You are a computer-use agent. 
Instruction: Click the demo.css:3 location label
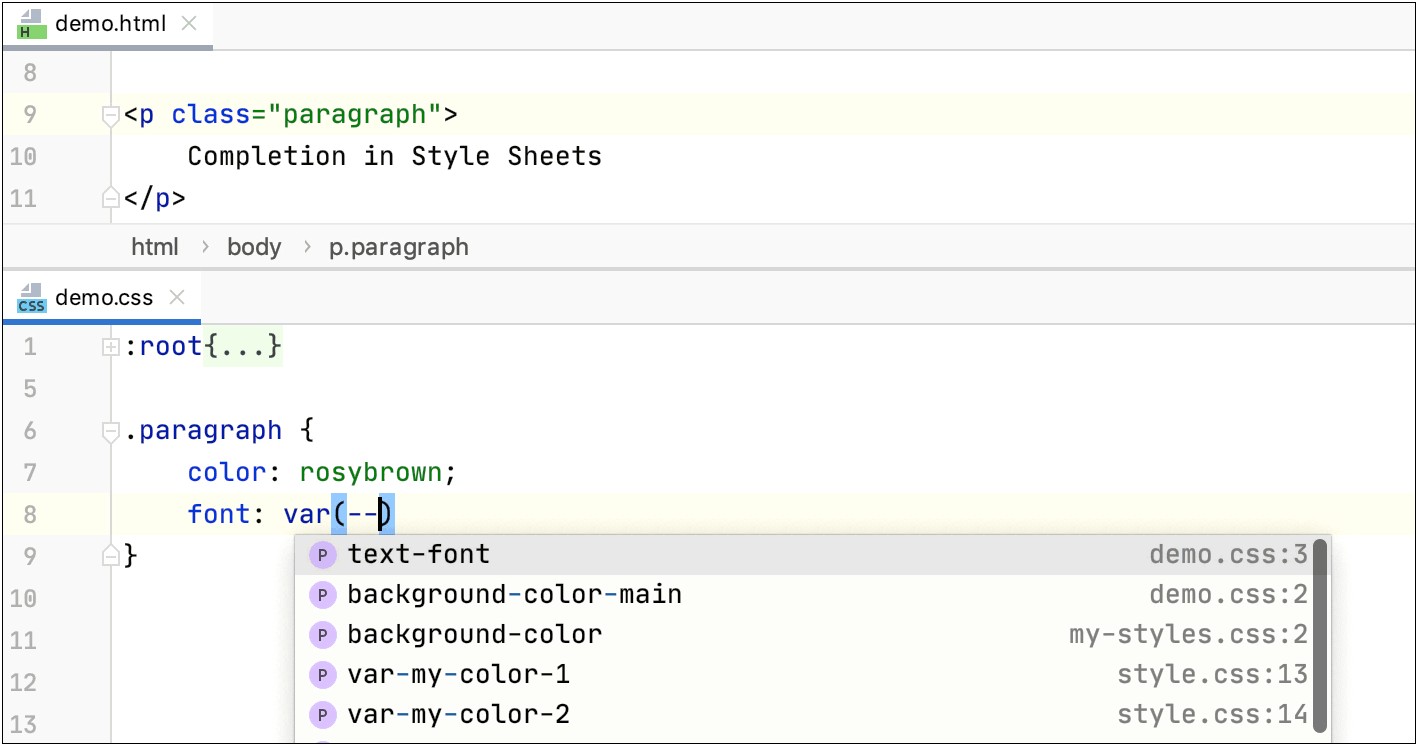[1228, 555]
